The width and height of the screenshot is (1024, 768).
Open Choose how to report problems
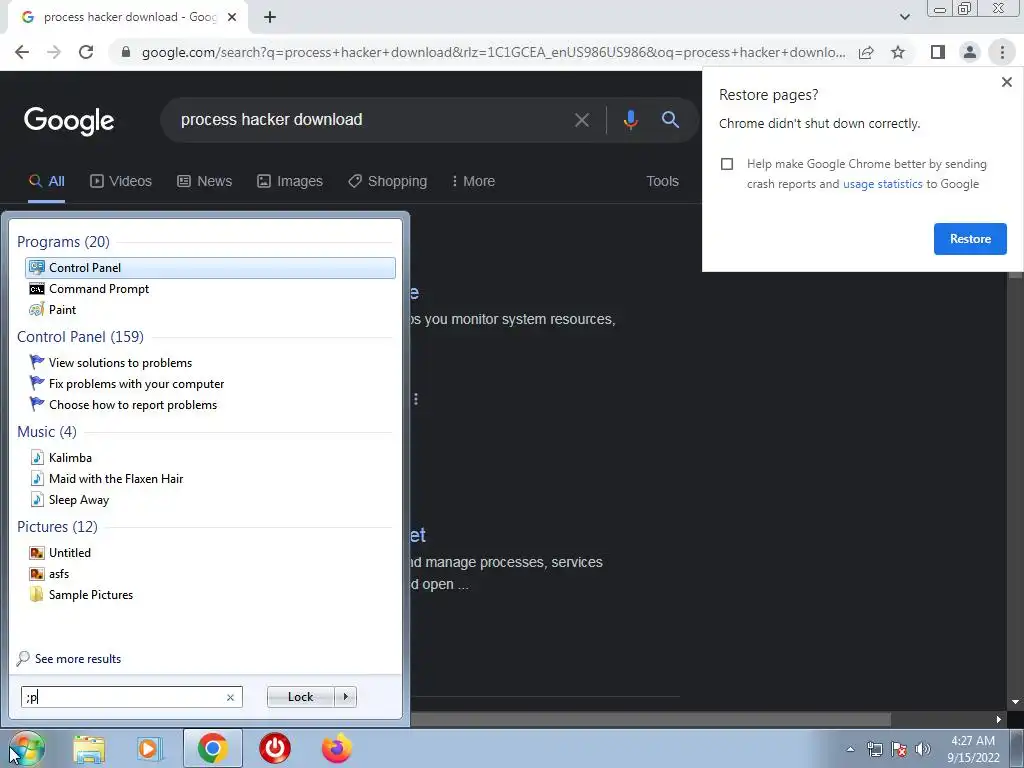(x=210, y=404)
